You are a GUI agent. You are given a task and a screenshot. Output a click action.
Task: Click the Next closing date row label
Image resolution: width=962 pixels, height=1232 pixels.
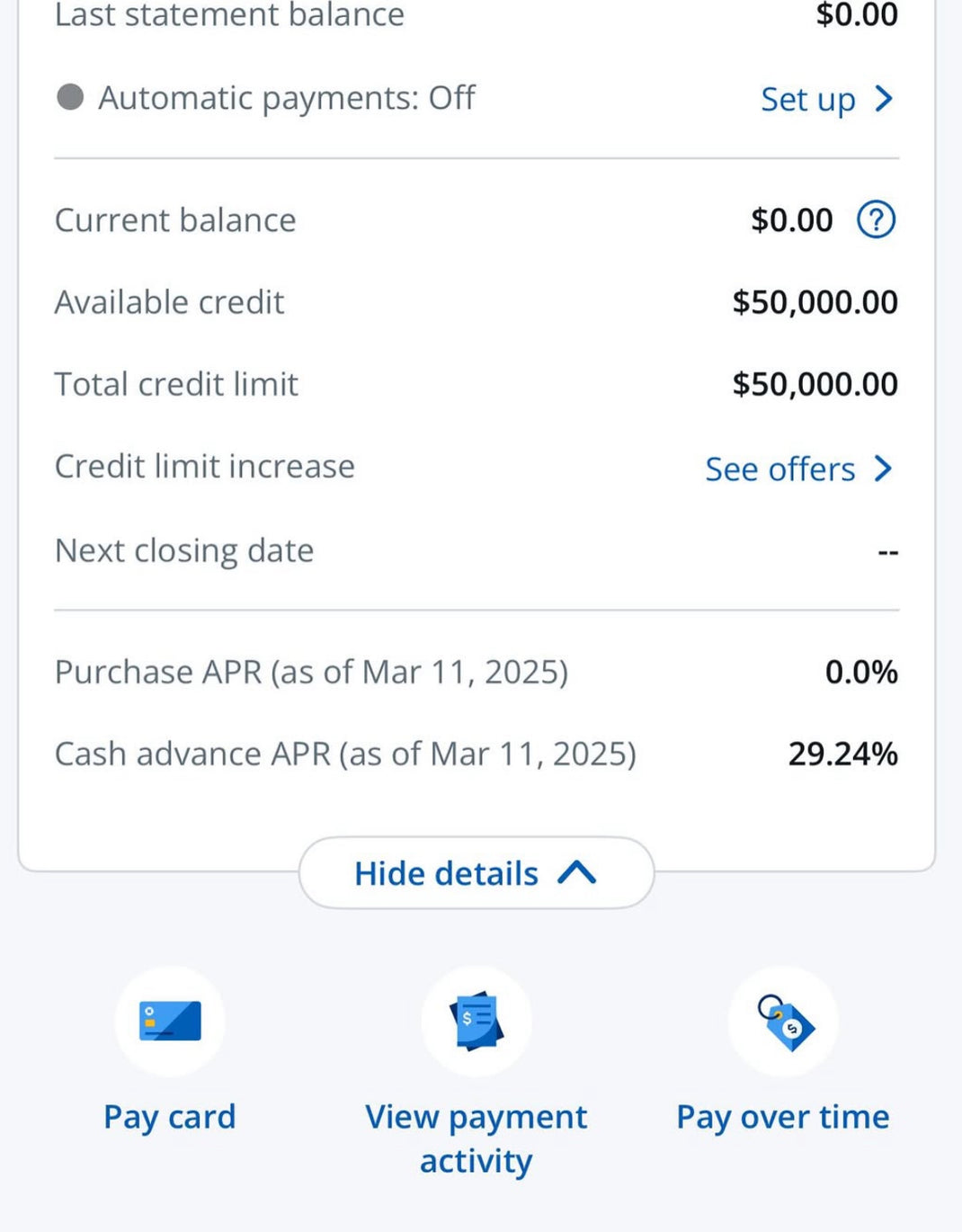(184, 550)
